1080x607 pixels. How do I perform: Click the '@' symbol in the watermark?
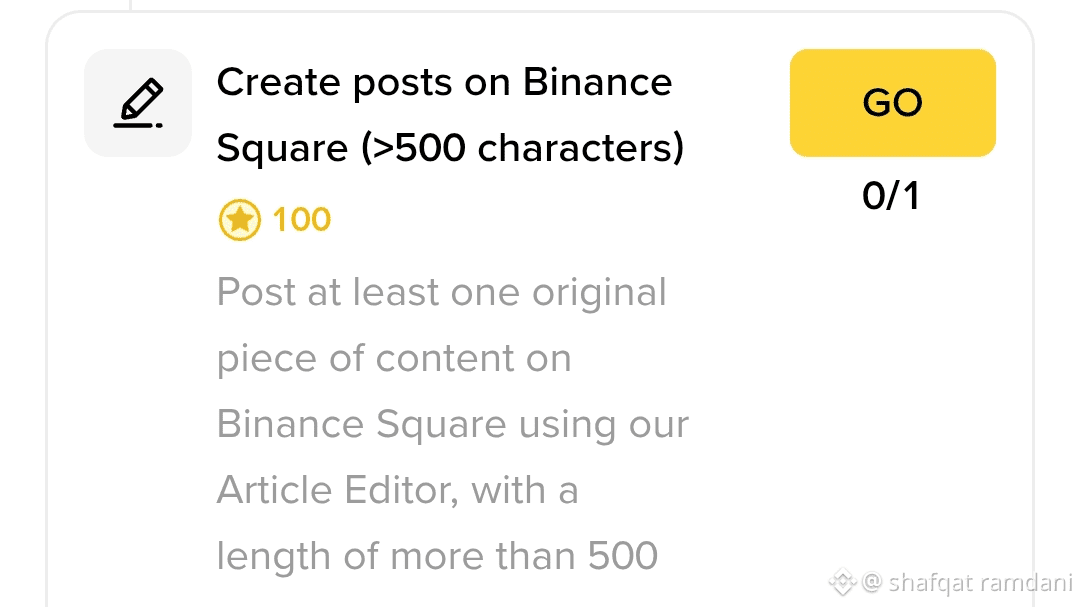tap(872, 583)
